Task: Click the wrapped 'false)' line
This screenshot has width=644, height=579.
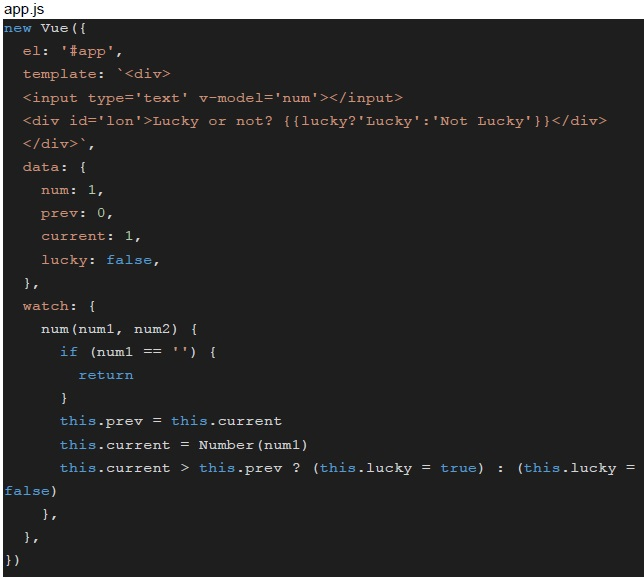Action: coord(30,491)
